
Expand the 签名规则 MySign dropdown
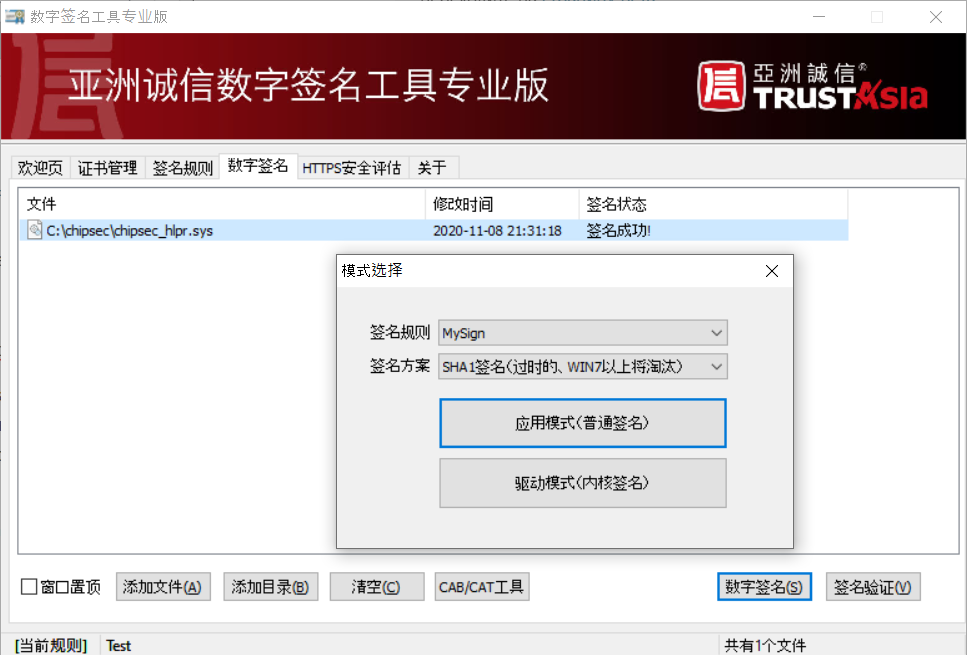583,333
